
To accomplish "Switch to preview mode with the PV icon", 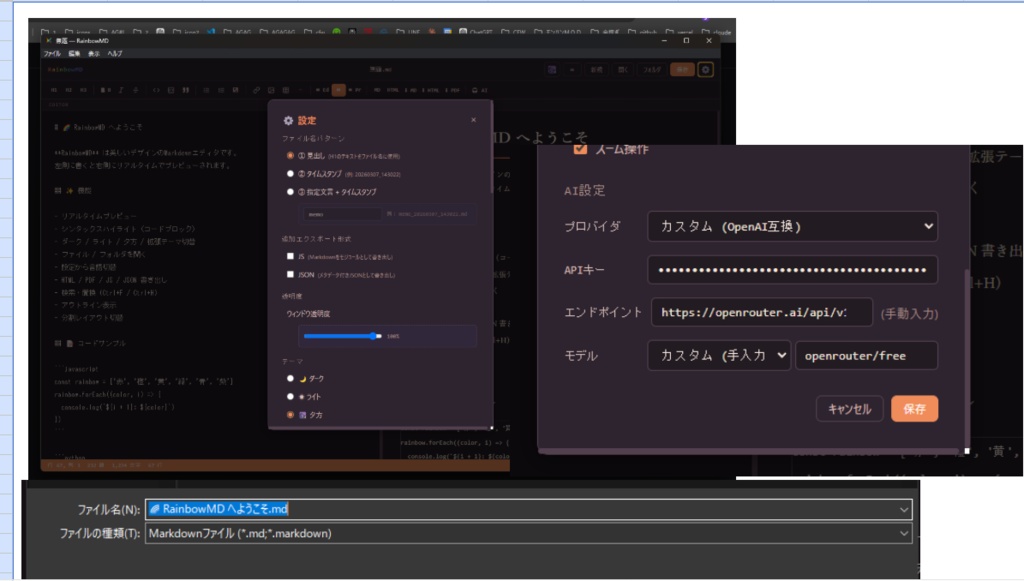I will [356, 89].
